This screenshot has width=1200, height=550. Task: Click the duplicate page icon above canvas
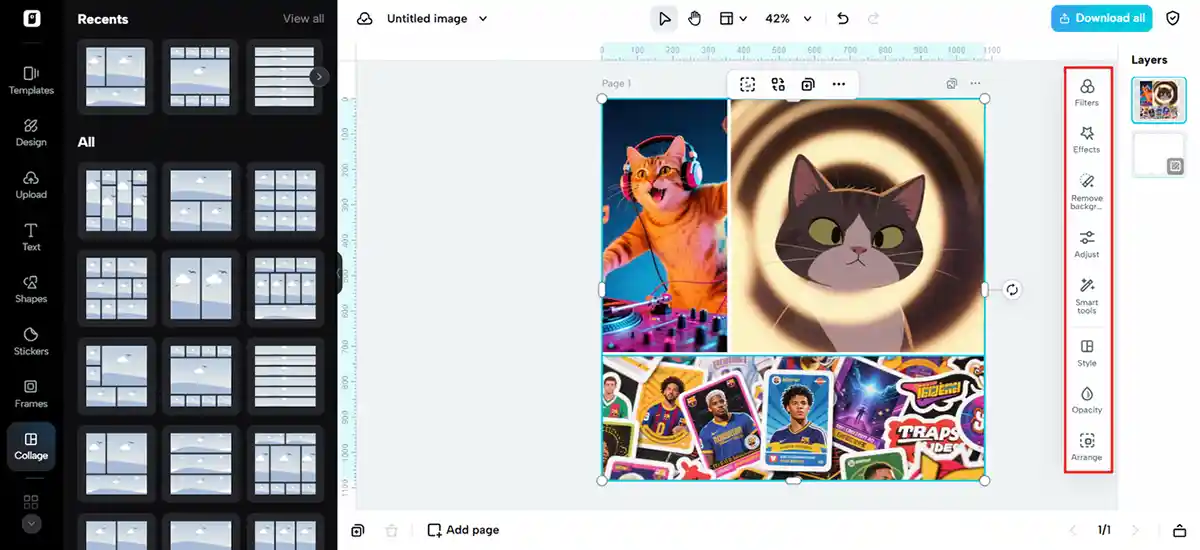(952, 84)
